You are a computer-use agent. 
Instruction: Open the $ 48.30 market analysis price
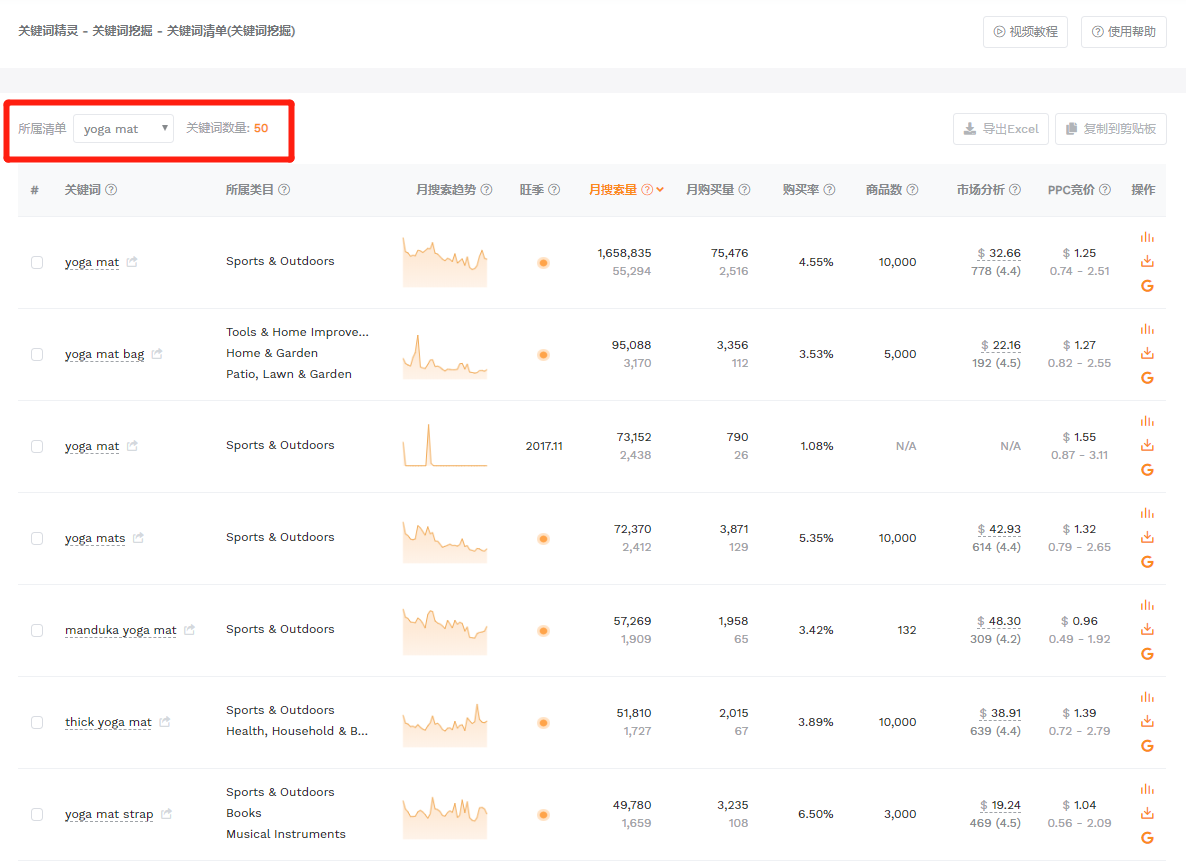[998, 621]
